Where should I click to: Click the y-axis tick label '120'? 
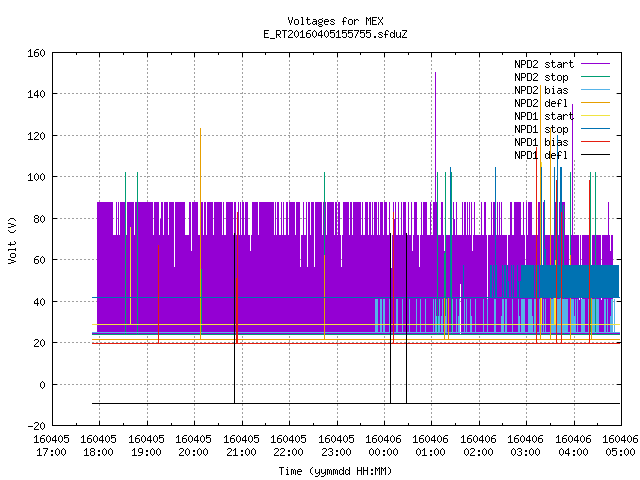tap(36, 136)
